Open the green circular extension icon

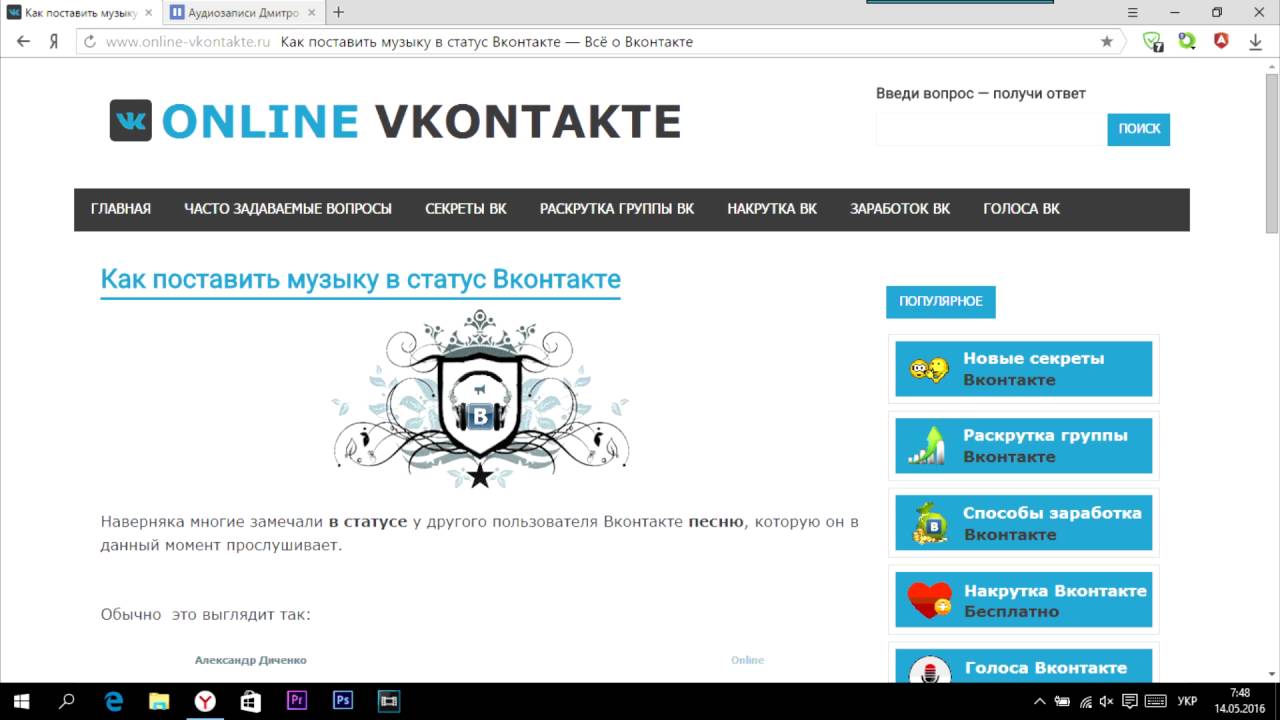pos(1187,42)
